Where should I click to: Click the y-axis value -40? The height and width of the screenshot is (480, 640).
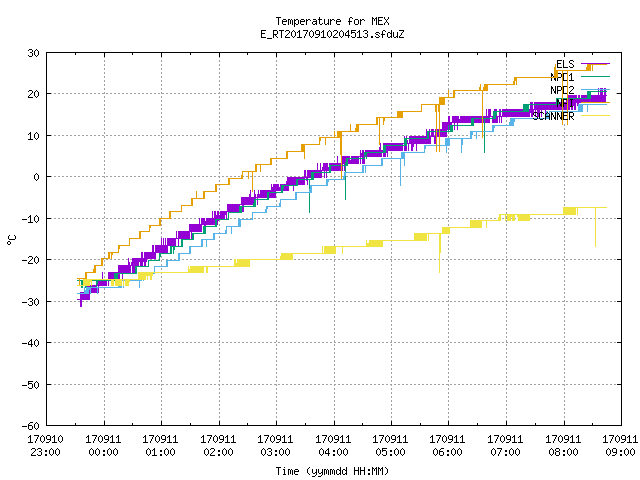point(31,343)
